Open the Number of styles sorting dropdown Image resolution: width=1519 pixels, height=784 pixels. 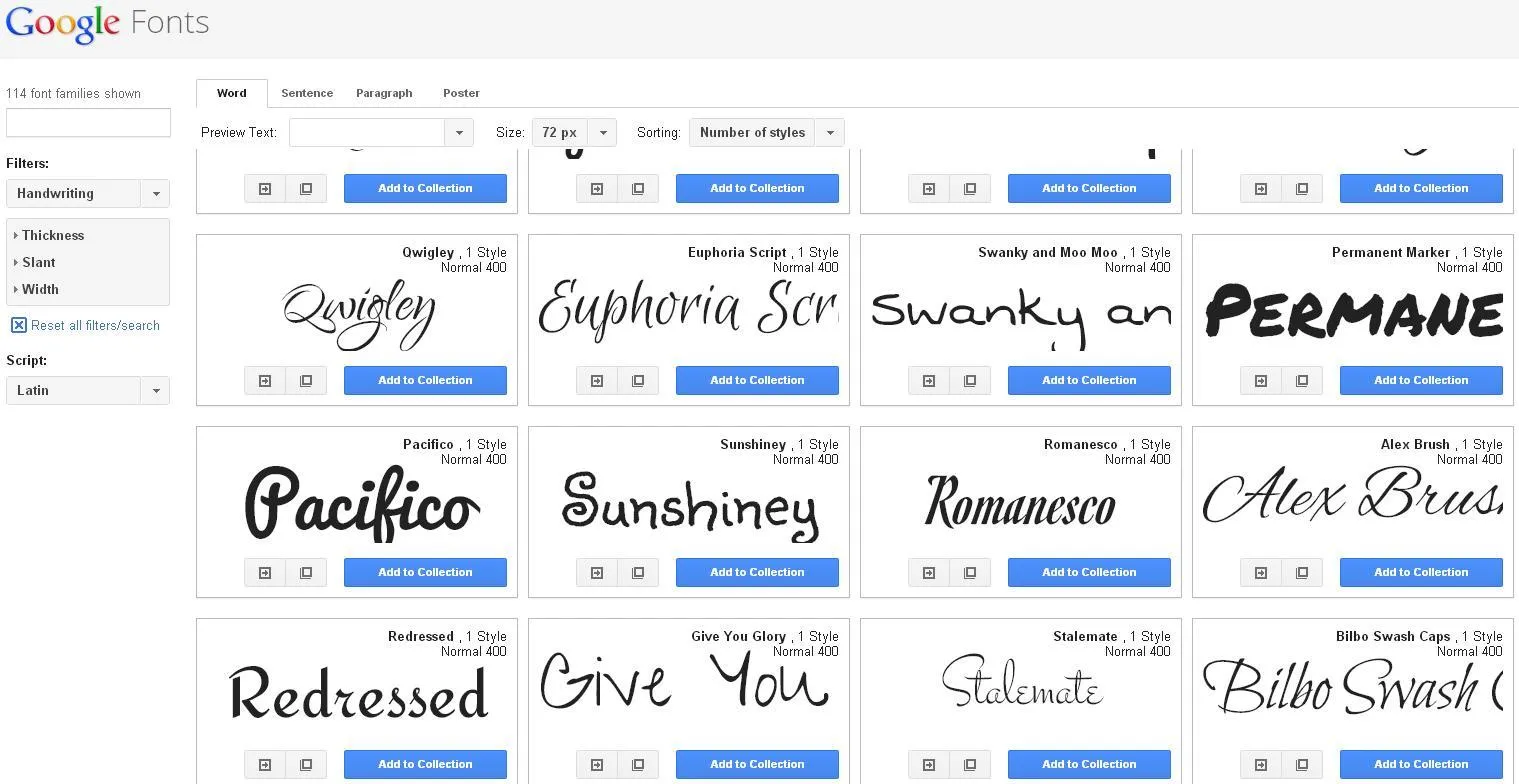(766, 132)
